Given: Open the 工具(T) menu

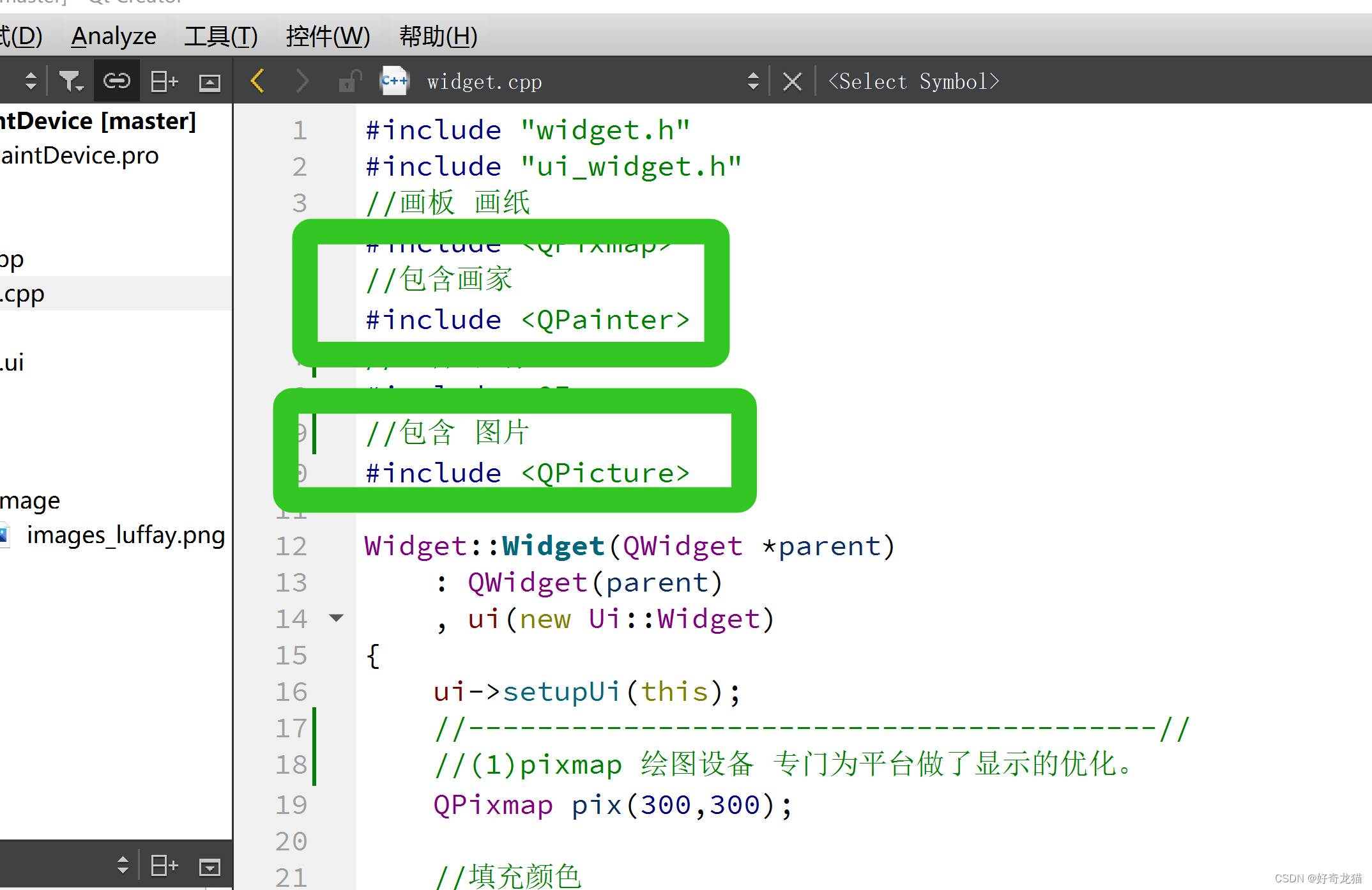Looking at the screenshot, I should [x=220, y=36].
